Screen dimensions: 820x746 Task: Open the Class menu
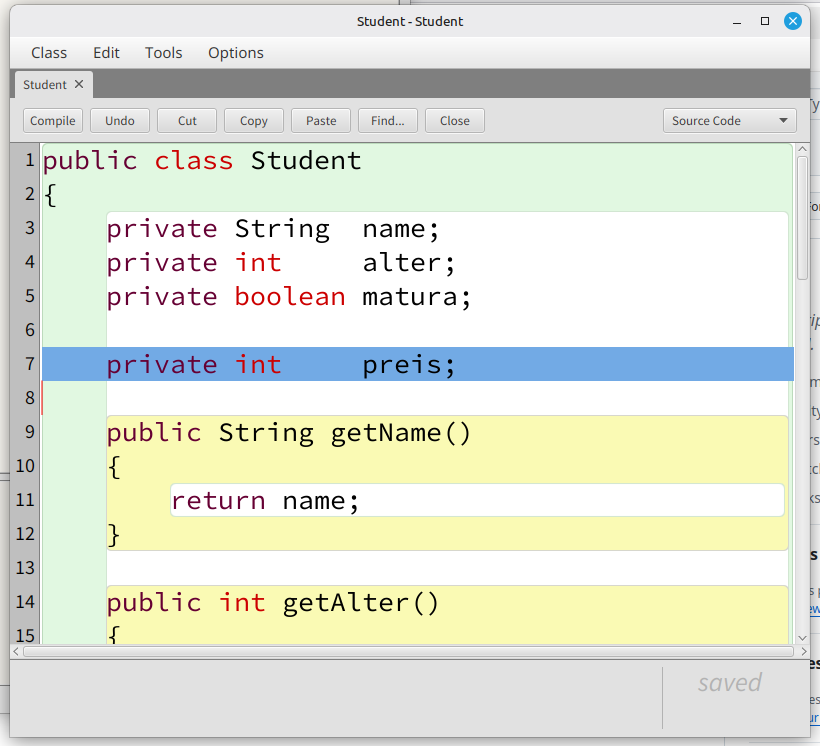point(49,53)
